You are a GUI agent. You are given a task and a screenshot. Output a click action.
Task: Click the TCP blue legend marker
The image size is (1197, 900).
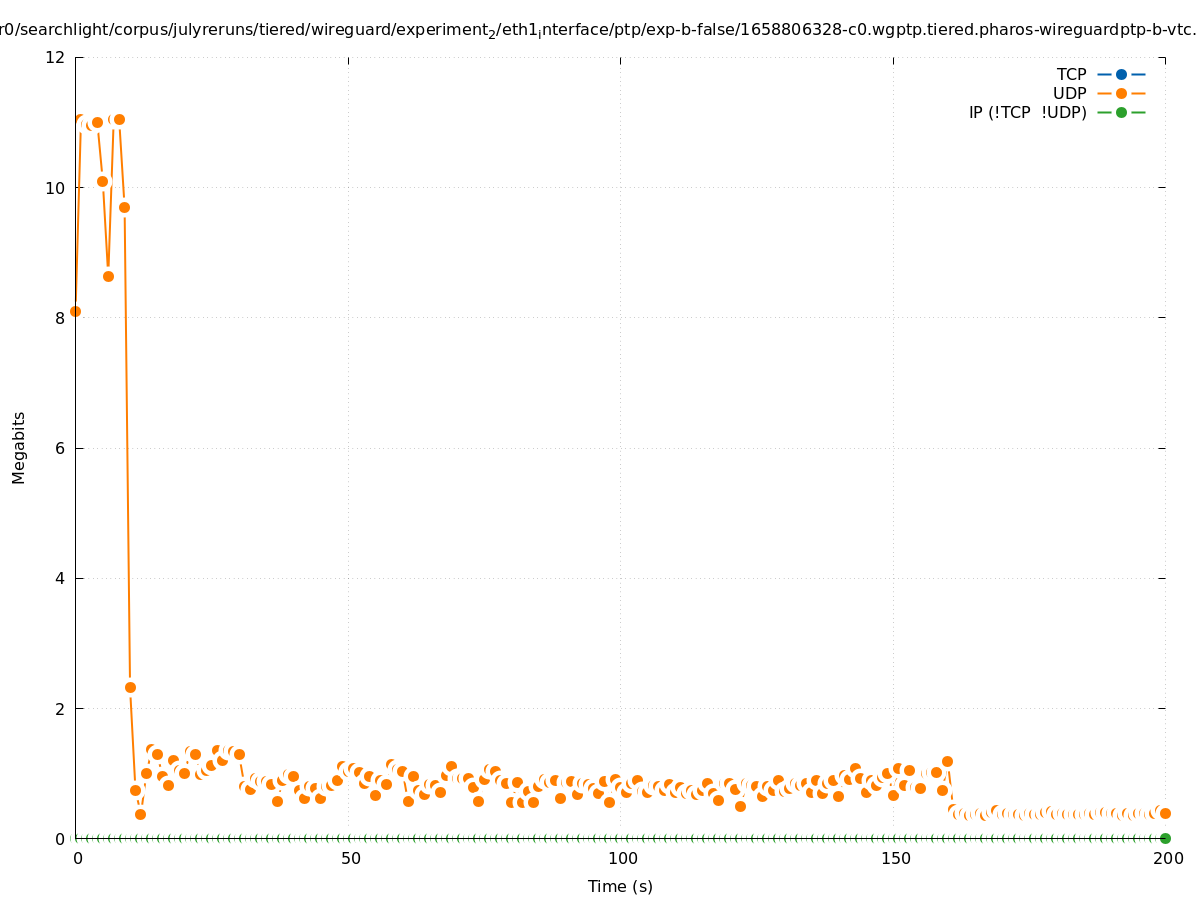1121,74
